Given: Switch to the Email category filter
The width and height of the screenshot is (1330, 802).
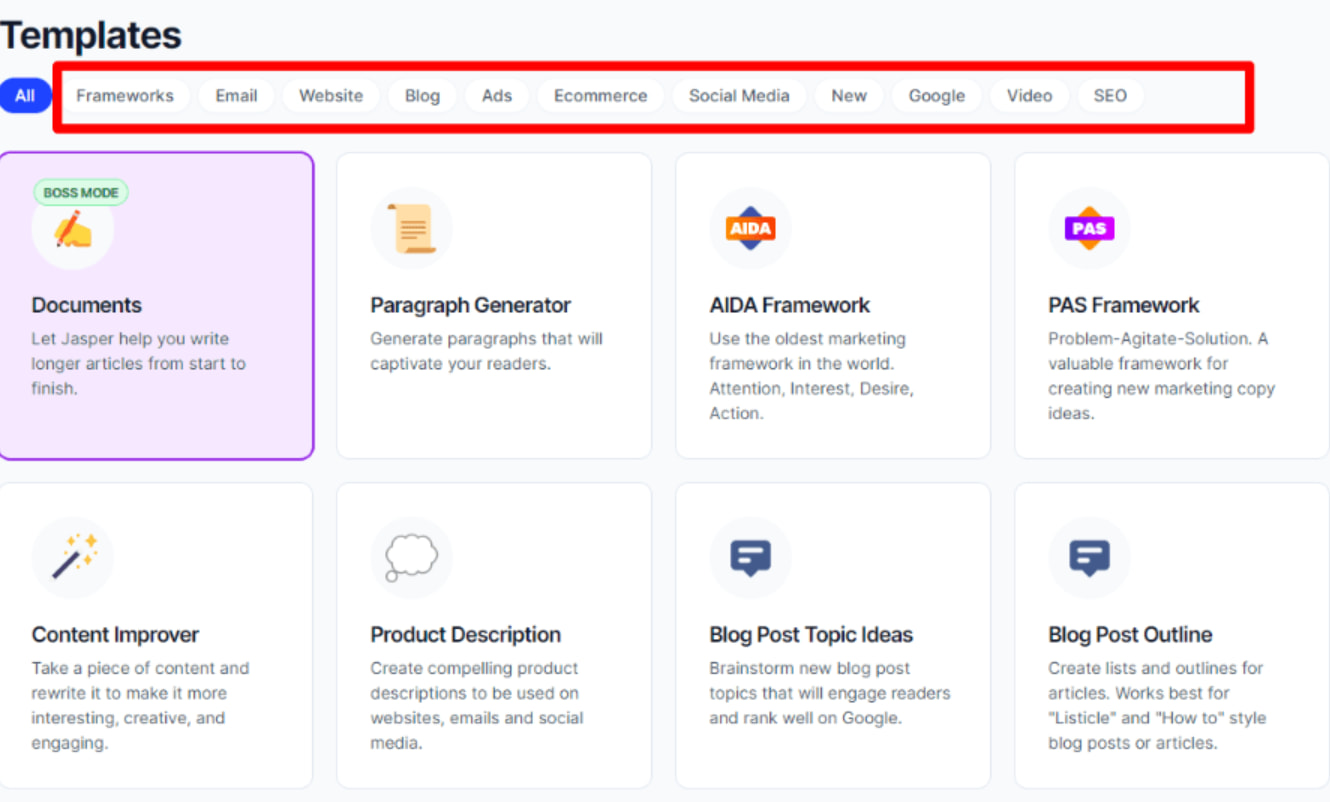Looking at the screenshot, I should tap(237, 96).
